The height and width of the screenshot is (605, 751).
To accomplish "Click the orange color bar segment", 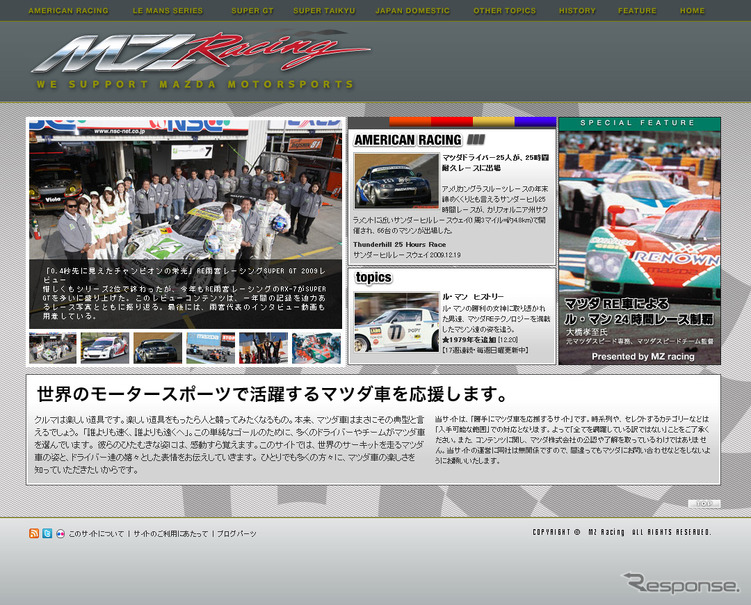I will pyautogui.click(x=410, y=122).
